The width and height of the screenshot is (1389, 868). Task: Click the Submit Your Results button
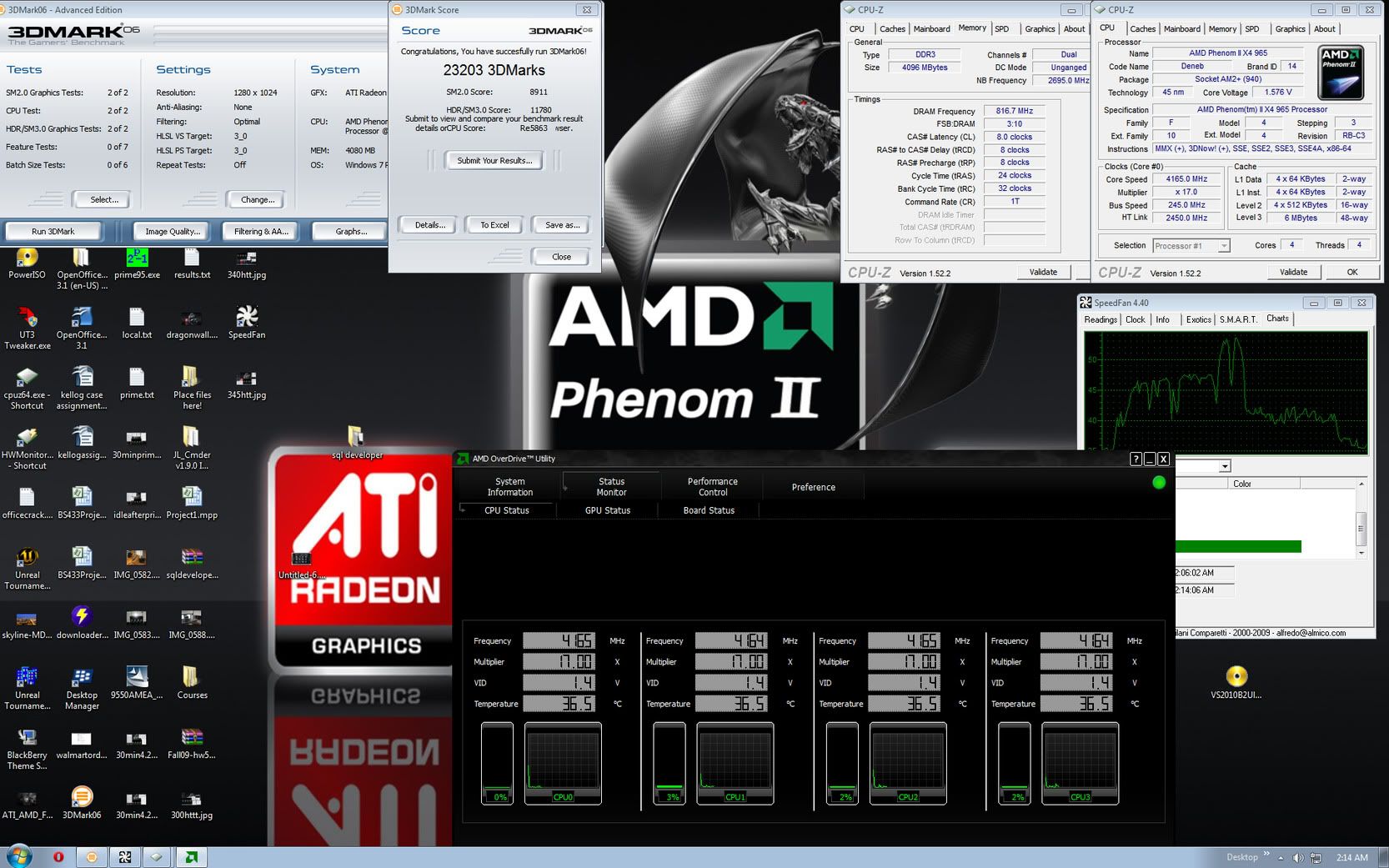[x=494, y=161]
